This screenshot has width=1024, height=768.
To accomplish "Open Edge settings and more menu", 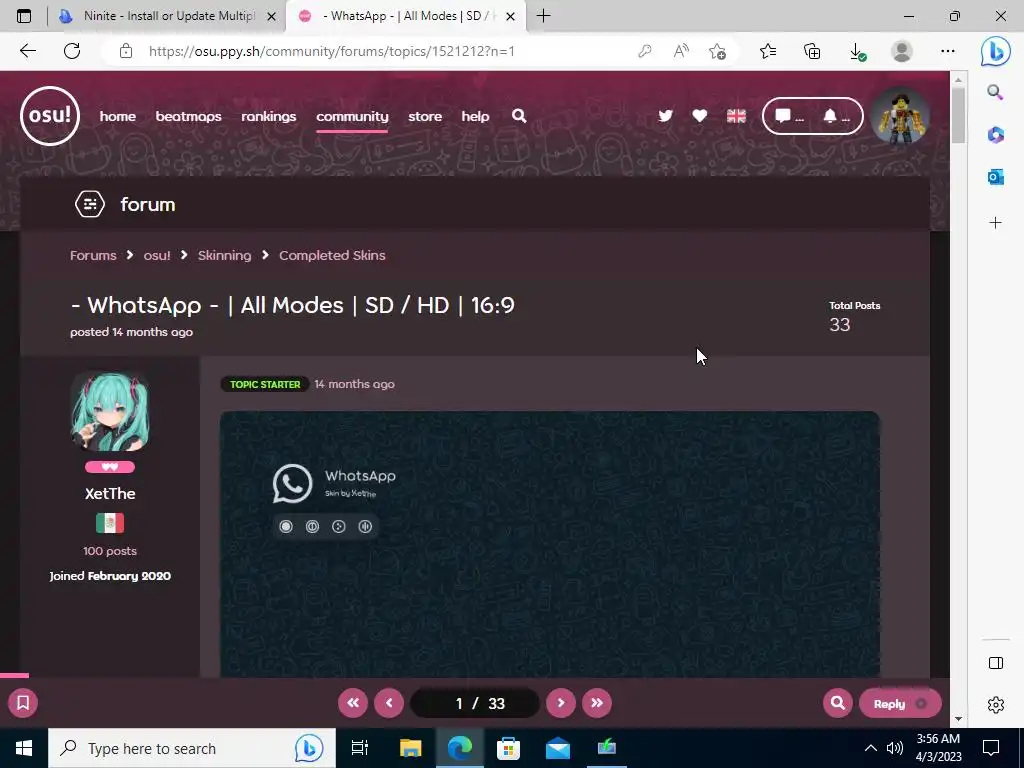I will point(948,51).
